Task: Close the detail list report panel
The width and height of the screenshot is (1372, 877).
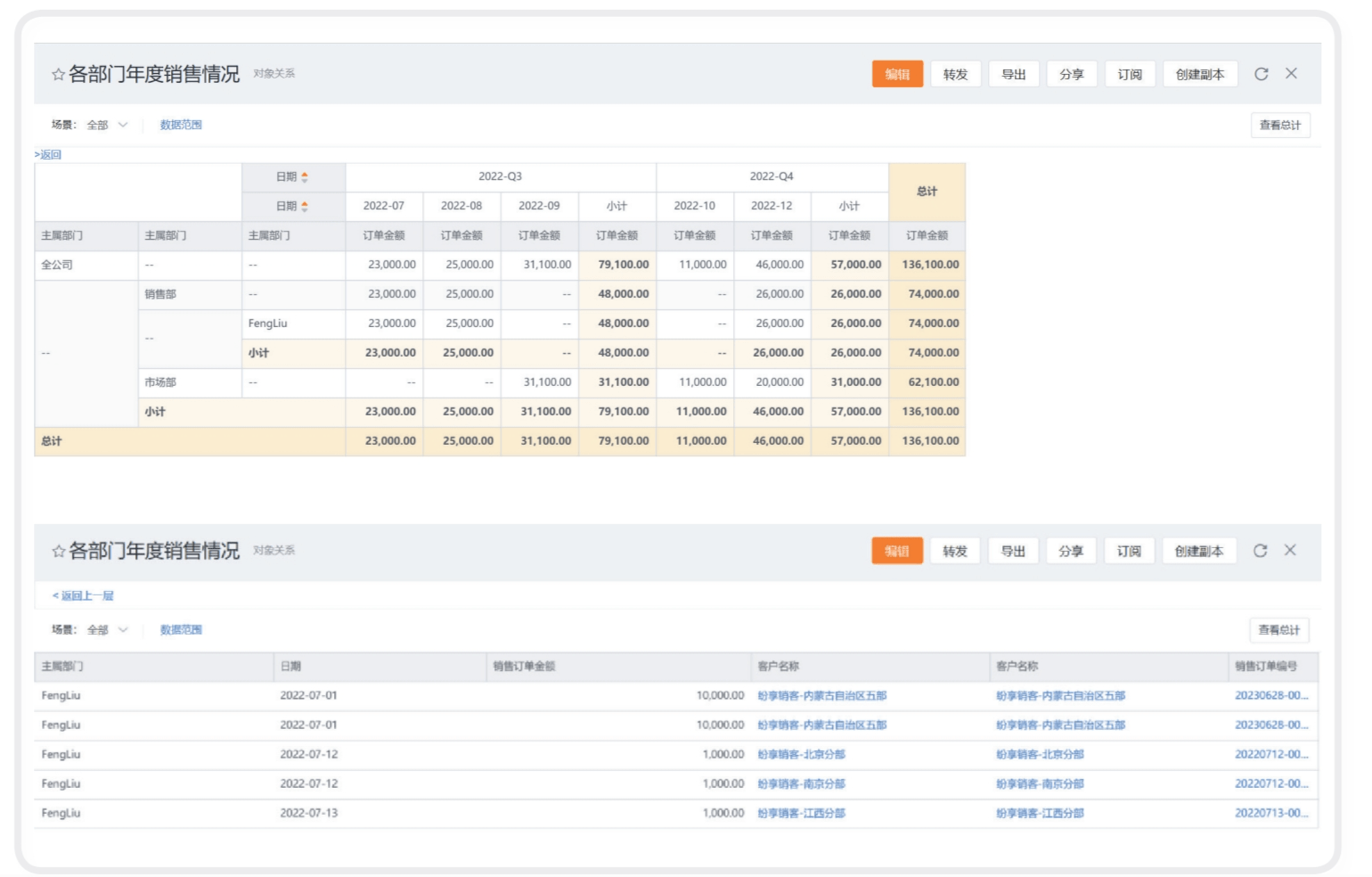Action: coord(1290,550)
